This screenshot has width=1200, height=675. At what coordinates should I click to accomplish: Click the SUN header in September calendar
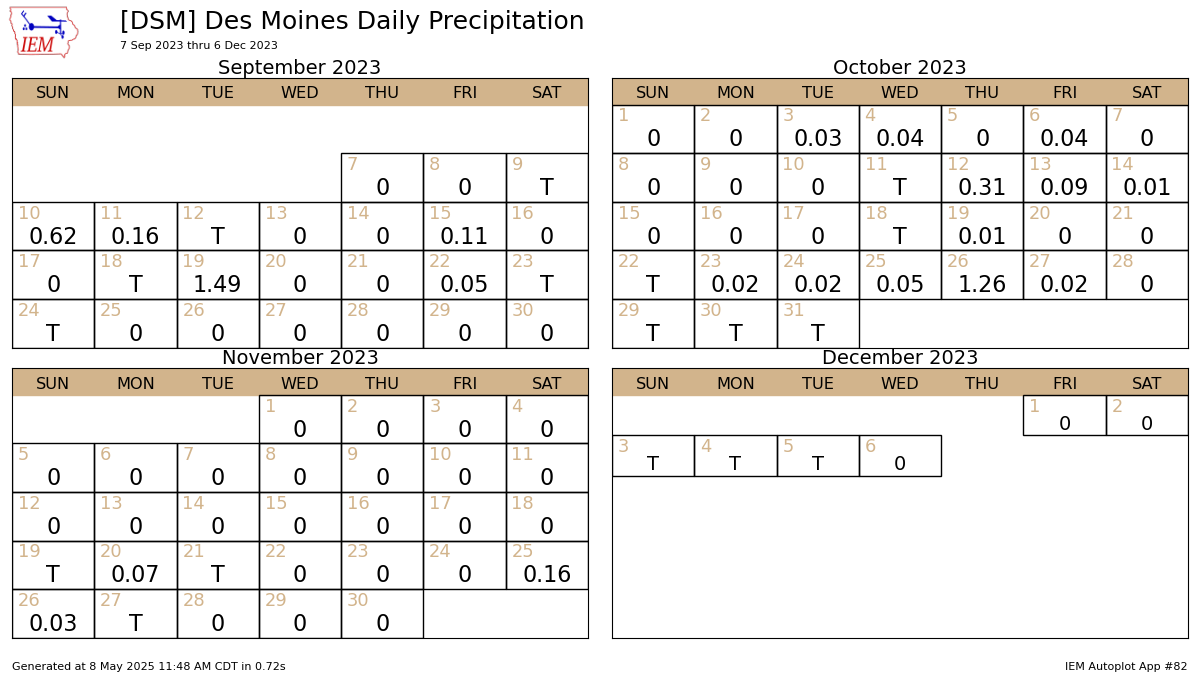pos(53,93)
